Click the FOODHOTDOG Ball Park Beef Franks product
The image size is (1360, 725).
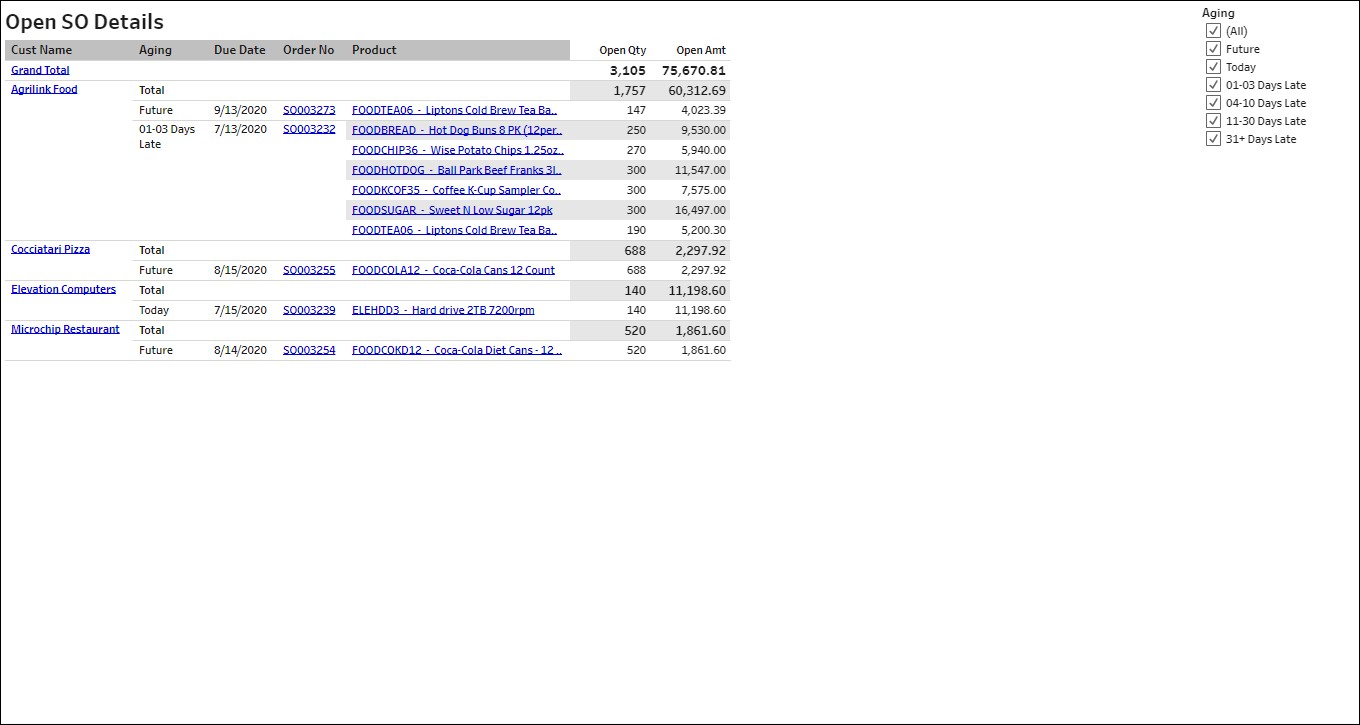pos(456,170)
